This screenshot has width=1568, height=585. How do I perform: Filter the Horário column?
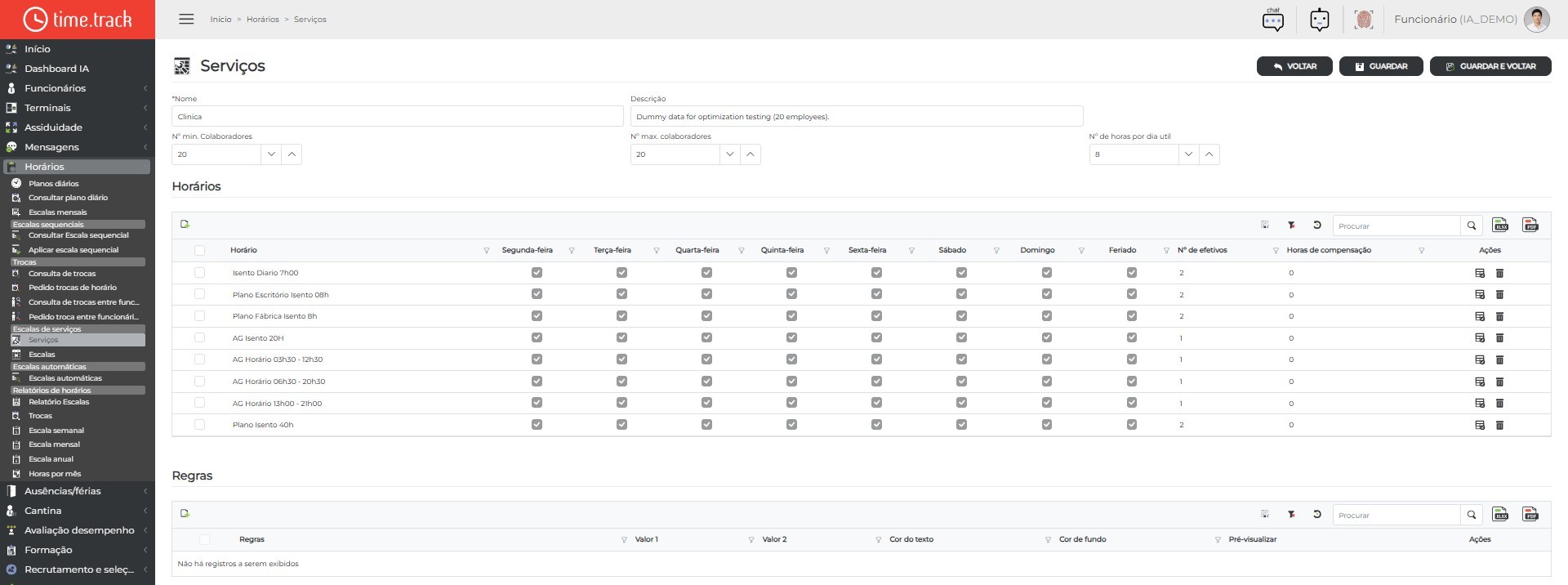pos(487,251)
